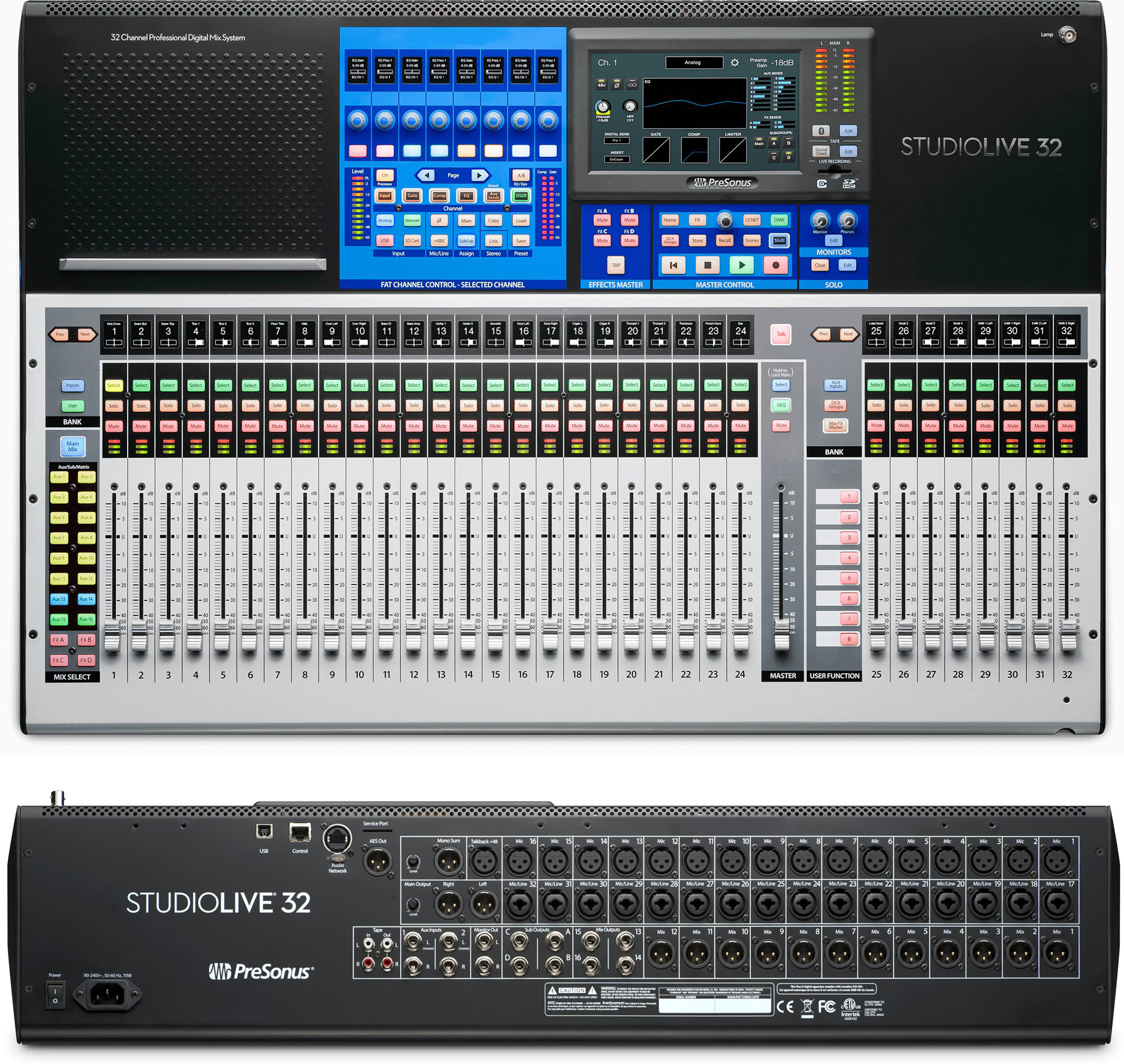Open the Insert DeEsser dropdown
Viewport: 1124px width, 1064px height.
click(616, 160)
